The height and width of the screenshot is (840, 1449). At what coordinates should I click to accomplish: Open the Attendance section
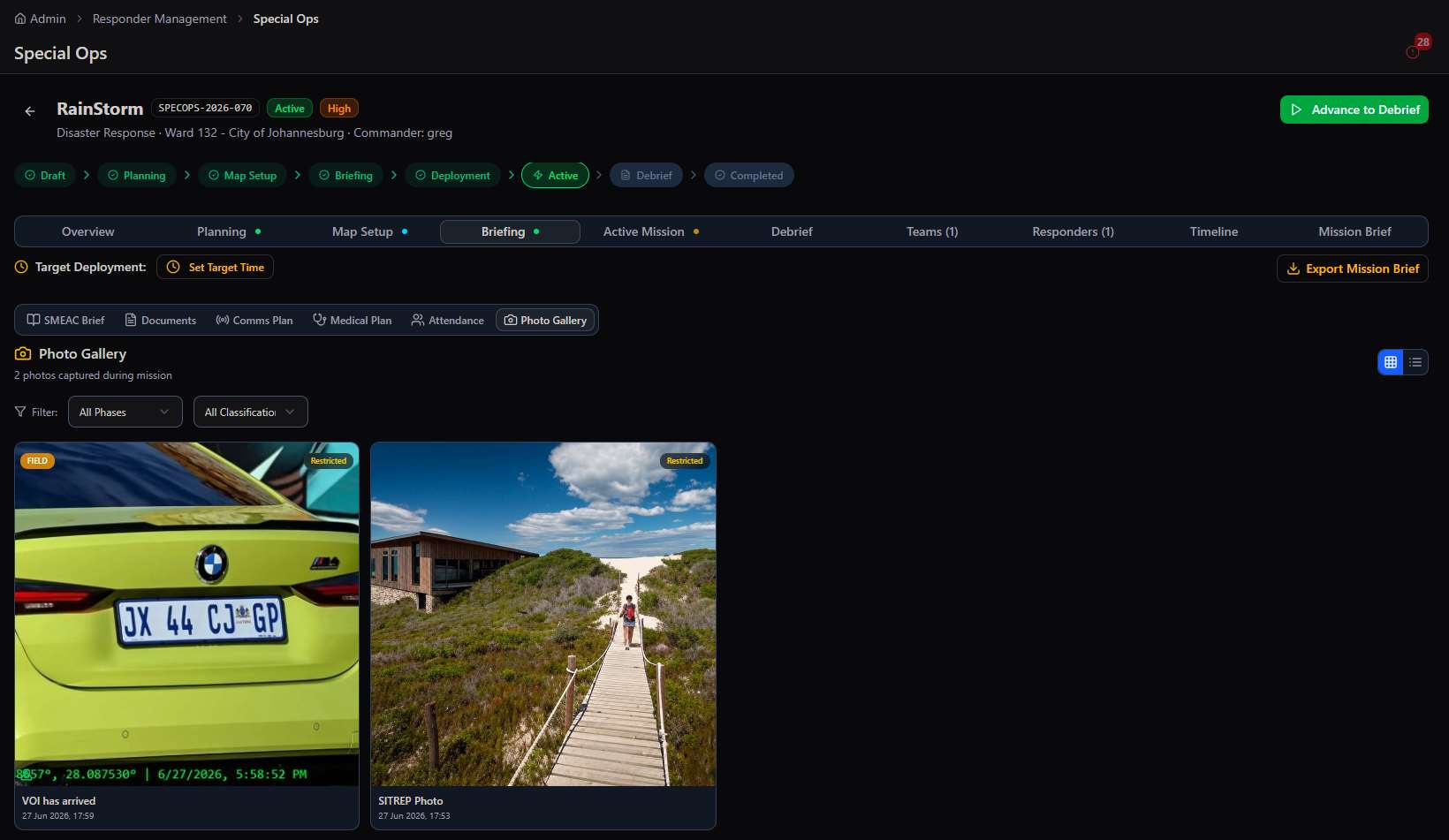click(448, 321)
